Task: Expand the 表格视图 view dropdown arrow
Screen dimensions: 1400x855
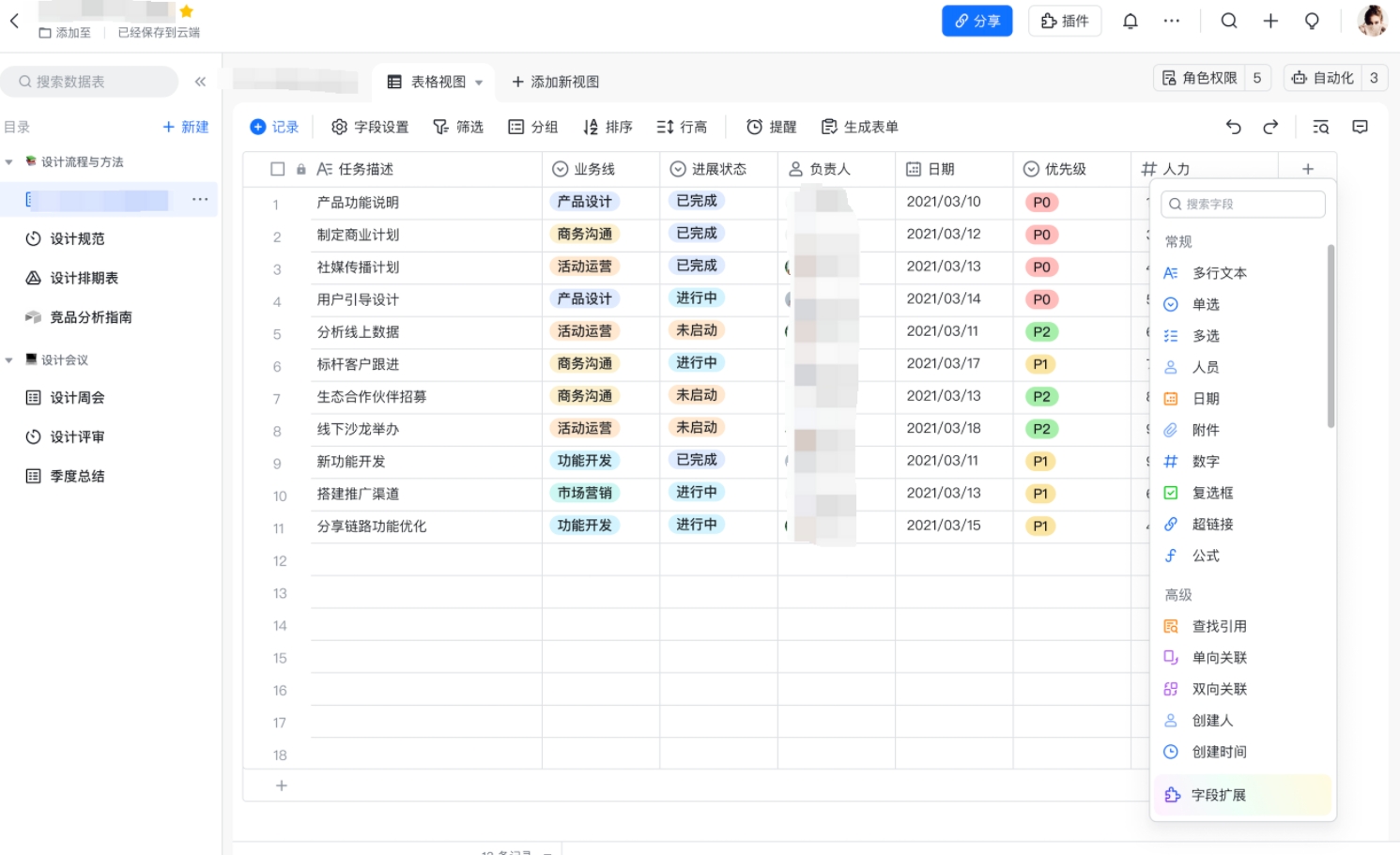Action: [x=479, y=83]
